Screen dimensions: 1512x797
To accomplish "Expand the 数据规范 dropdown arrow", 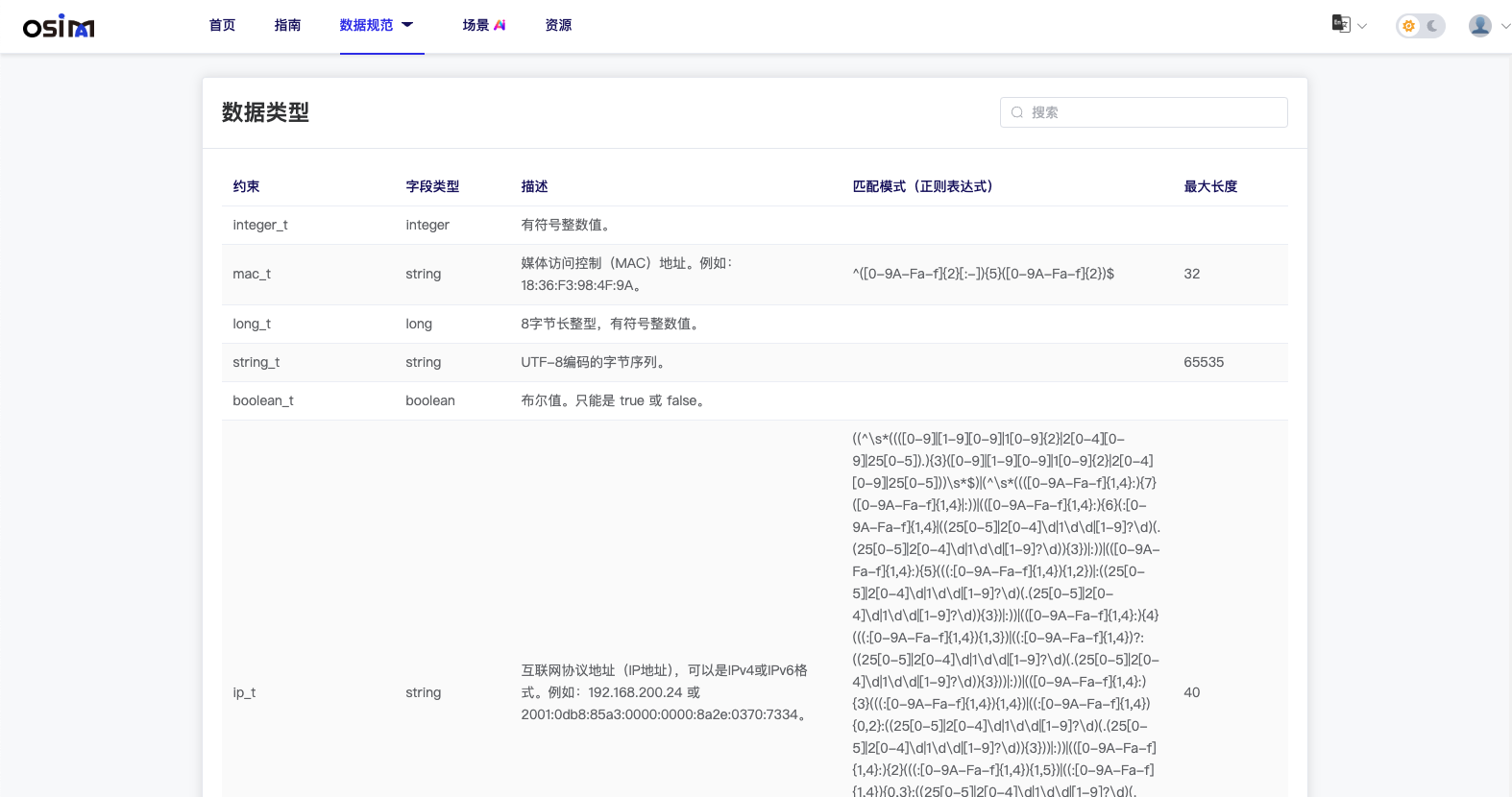I will [x=407, y=25].
